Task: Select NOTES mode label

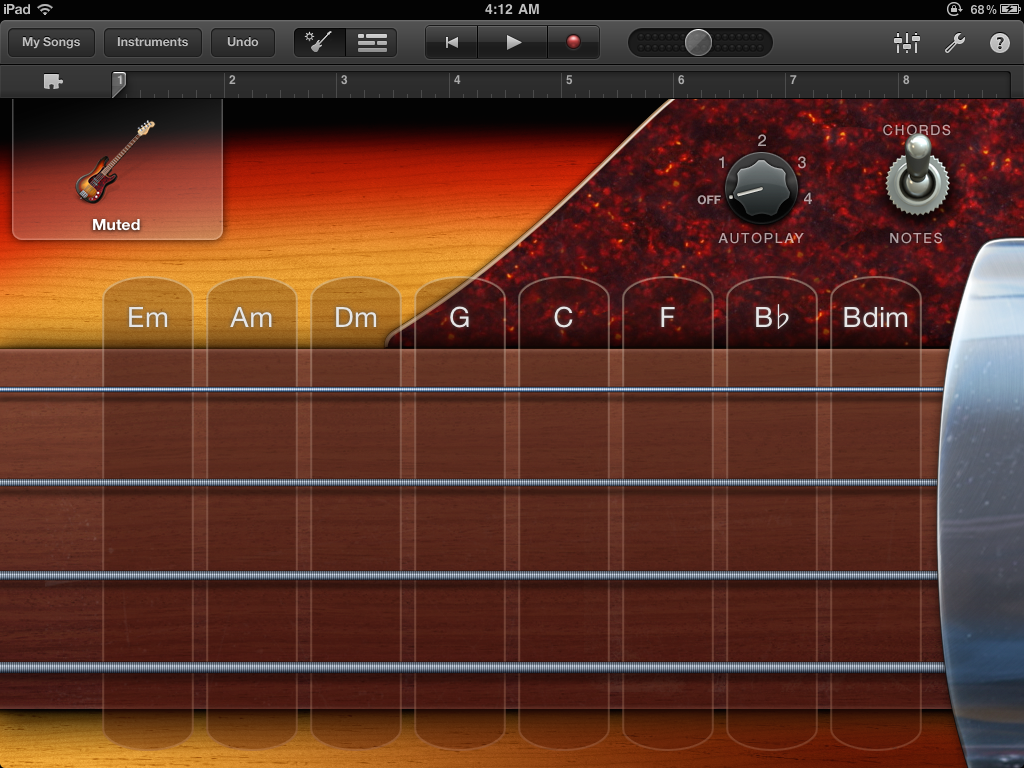Action: coord(916,238)
